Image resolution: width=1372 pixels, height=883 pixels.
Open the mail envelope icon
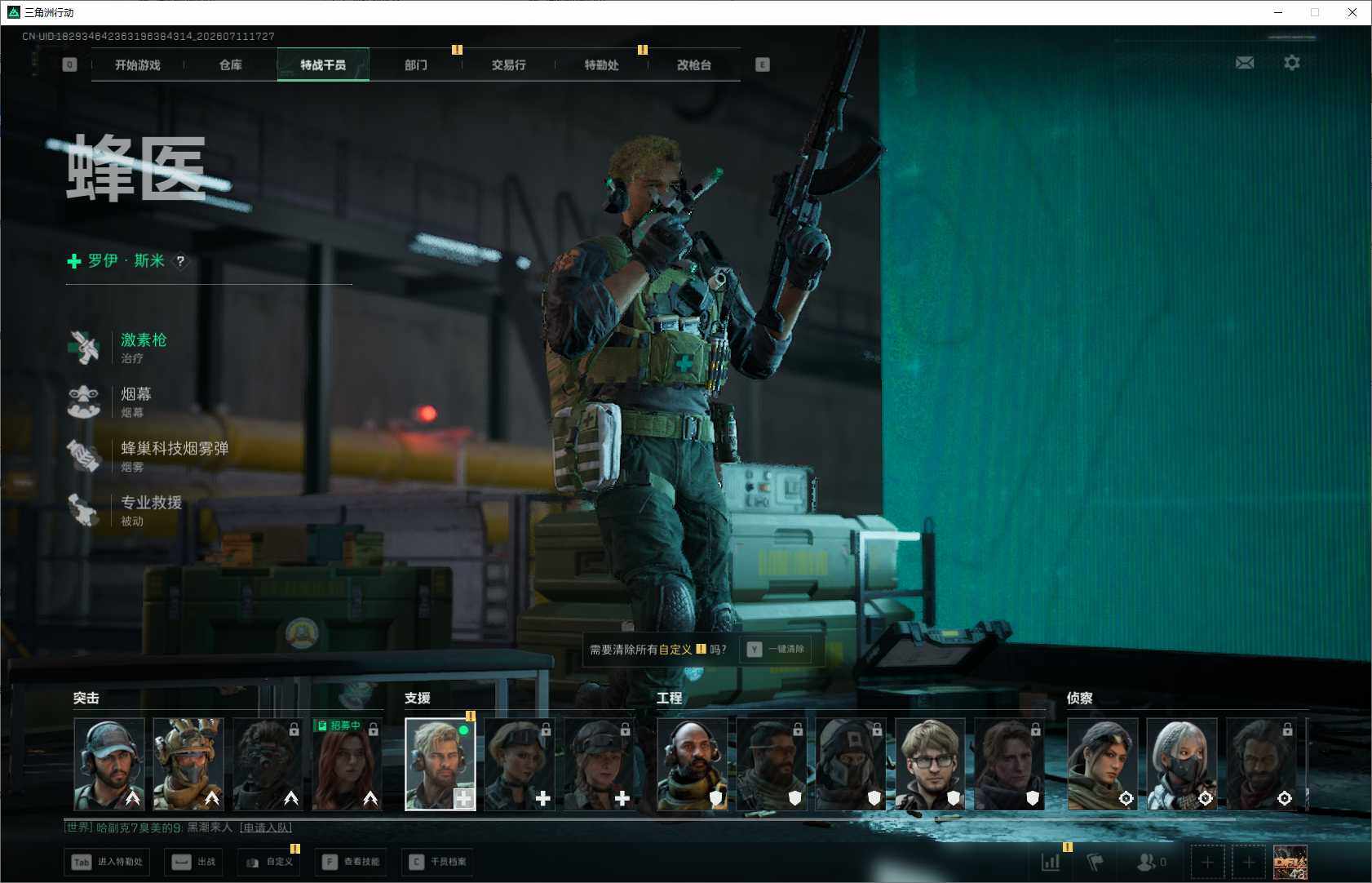point(1245,63)
